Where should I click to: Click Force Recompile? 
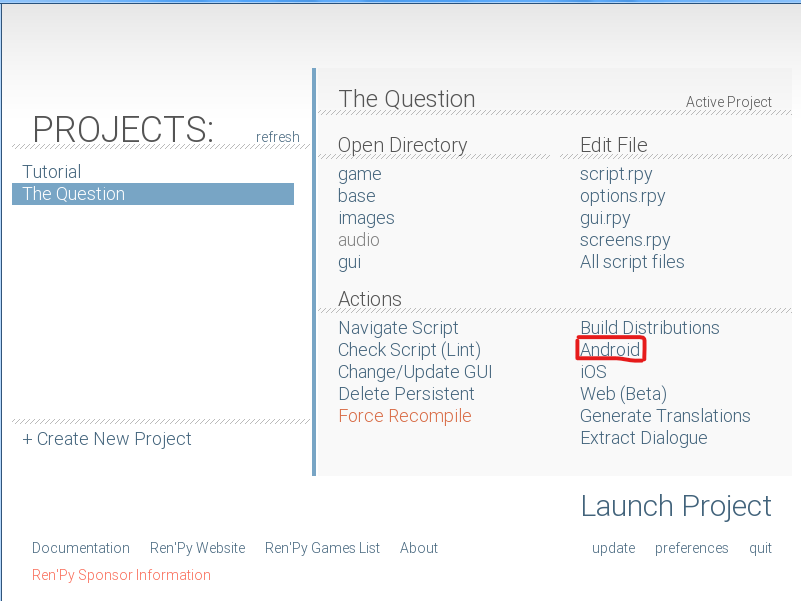pos(404,416)
